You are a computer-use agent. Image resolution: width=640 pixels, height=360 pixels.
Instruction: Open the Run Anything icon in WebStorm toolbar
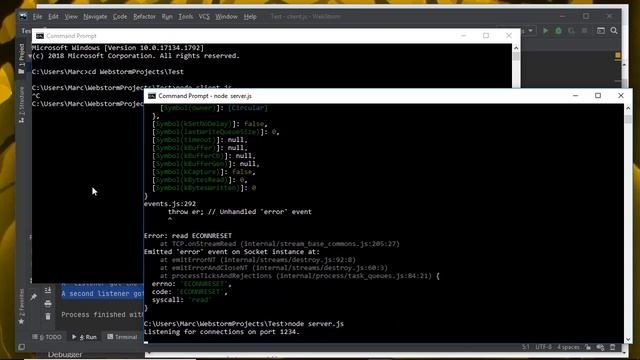click(x=601, y=31)
